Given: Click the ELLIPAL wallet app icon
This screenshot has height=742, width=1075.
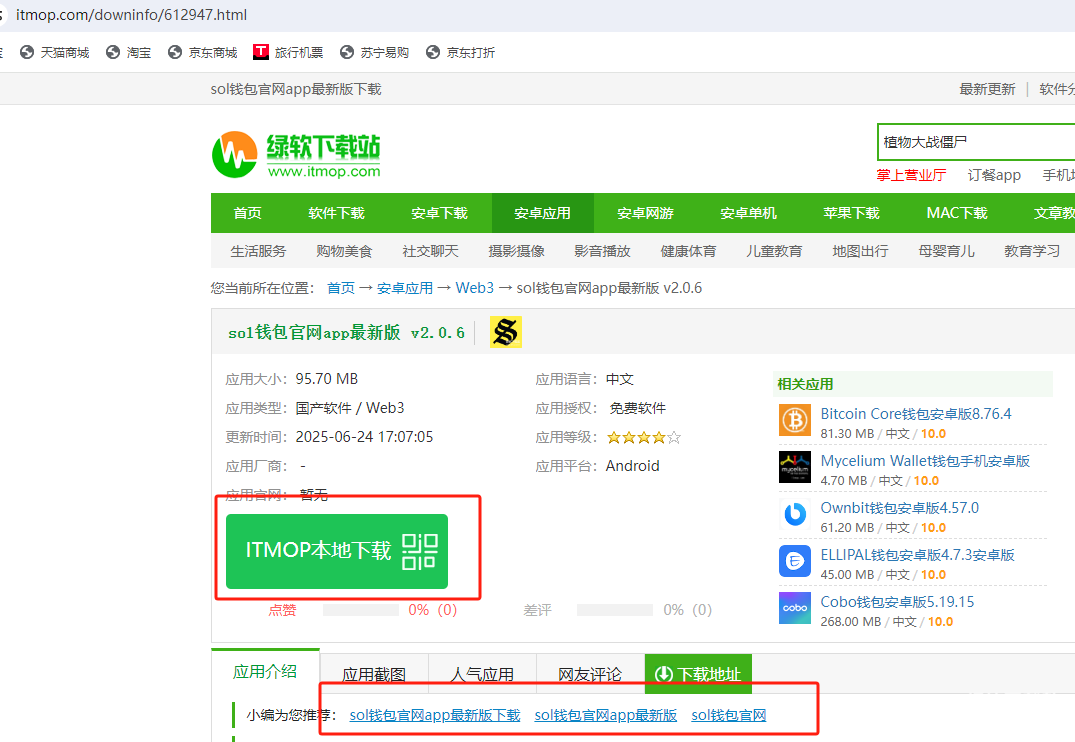Looking at the screenshot, I should pyautogui.click(x=795, y=561).
